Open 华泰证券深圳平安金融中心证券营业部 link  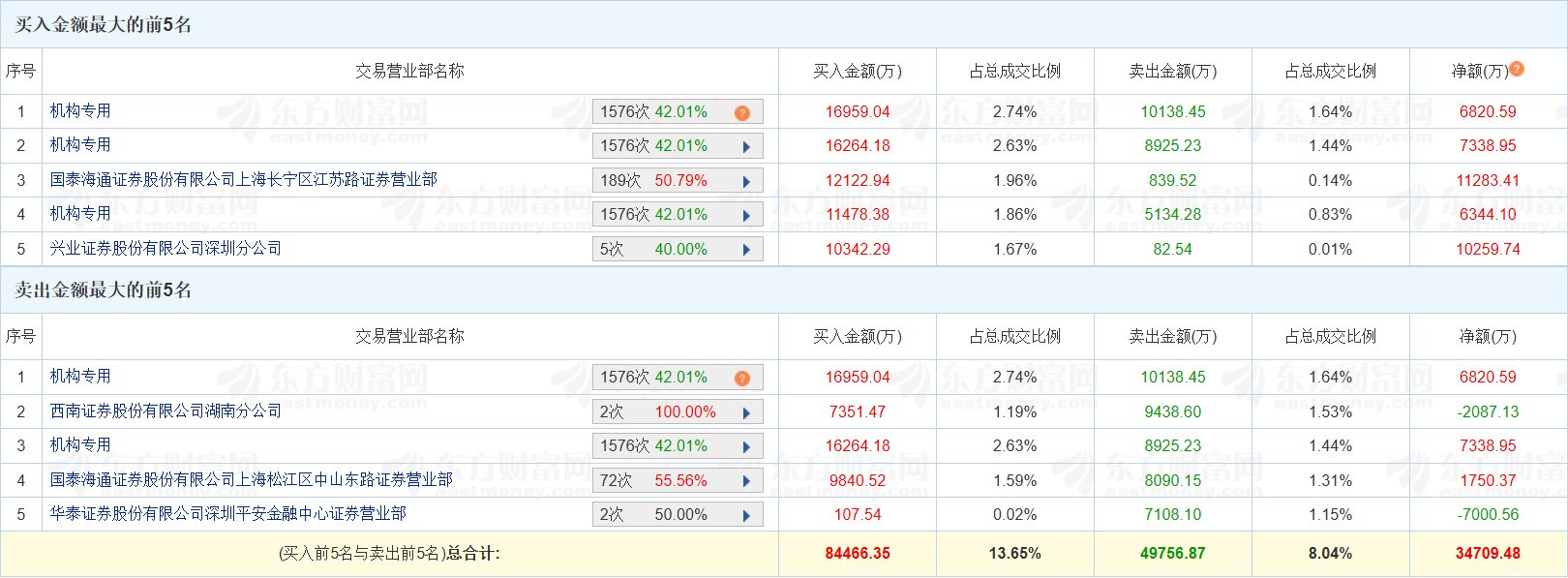pos(227,514)
